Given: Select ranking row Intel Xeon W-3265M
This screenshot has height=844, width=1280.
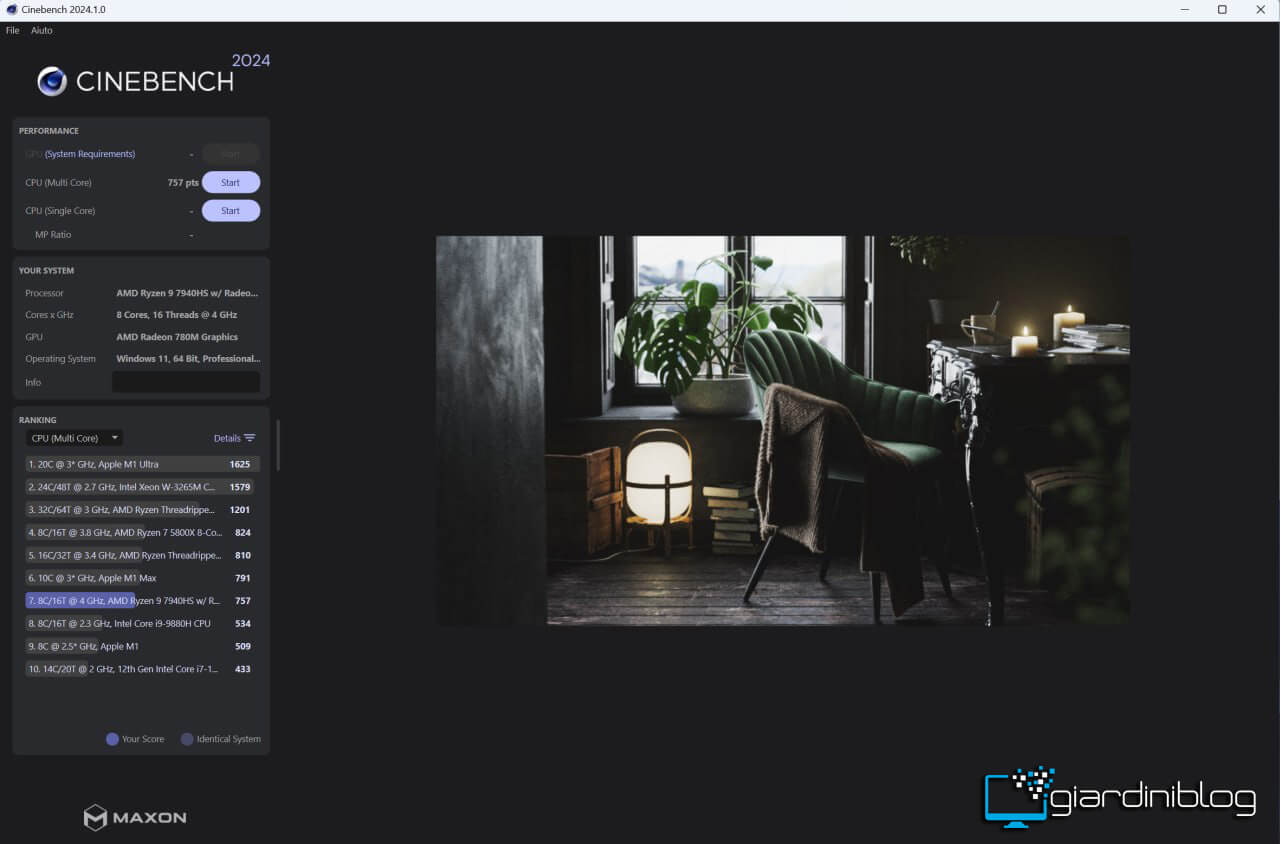Looking at the screenshot, I should [142, 487].
